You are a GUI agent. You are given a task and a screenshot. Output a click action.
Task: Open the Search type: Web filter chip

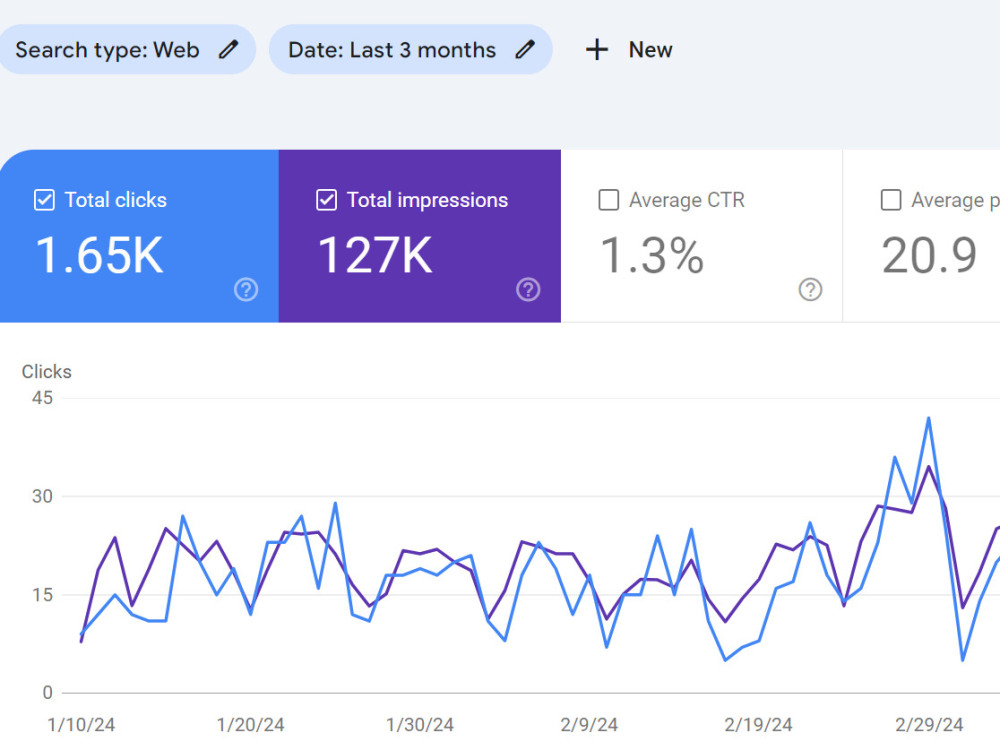pyautogui.click(x=127, y=50)
